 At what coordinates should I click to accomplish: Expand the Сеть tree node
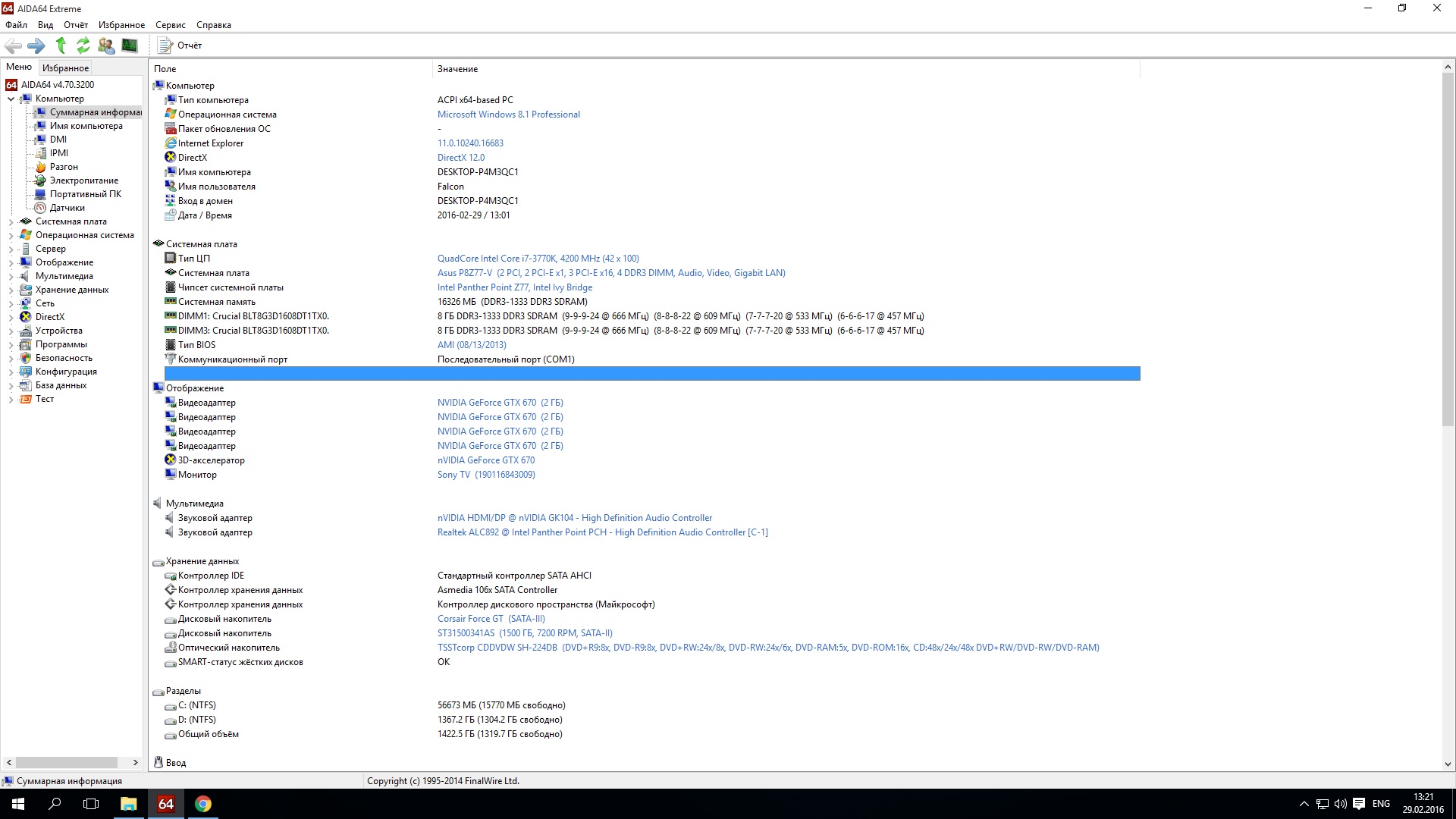[11, 303]
